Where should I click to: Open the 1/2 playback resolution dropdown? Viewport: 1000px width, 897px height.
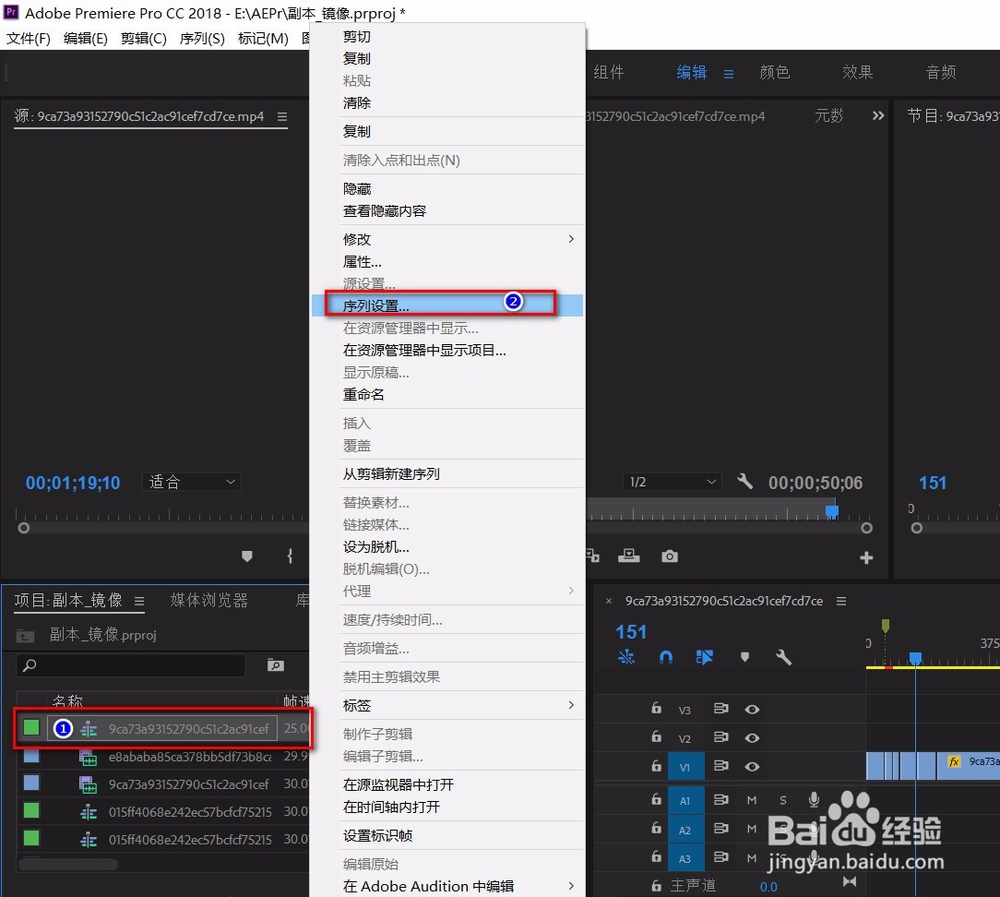(x=672, y=482)
